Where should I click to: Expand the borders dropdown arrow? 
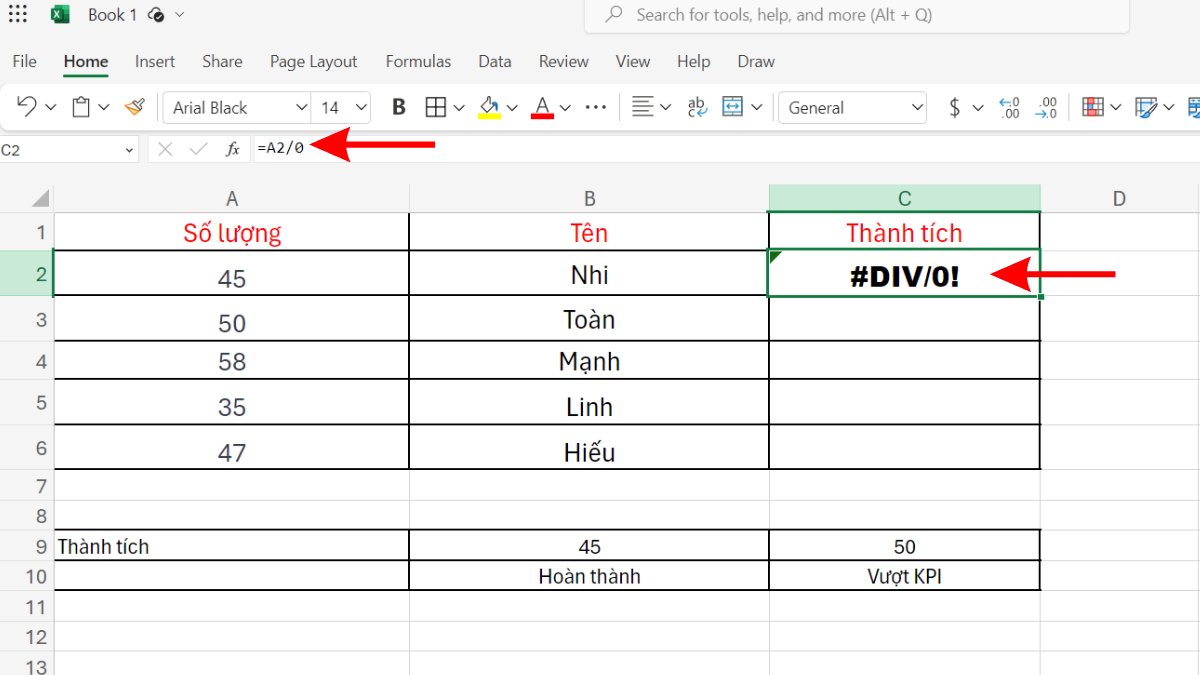point(459,107)
